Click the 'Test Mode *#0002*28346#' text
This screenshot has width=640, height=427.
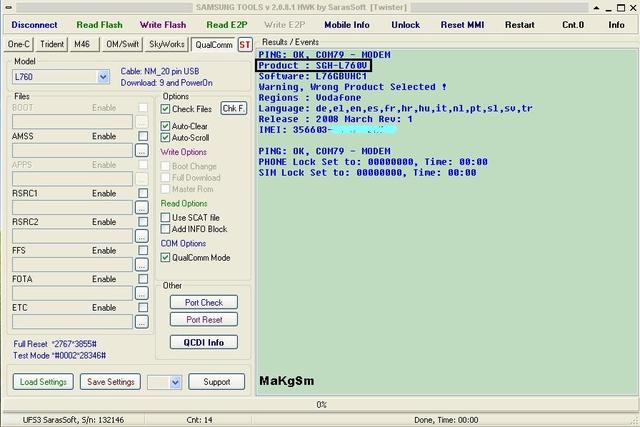pyautogui.click(x=60, y=356)
